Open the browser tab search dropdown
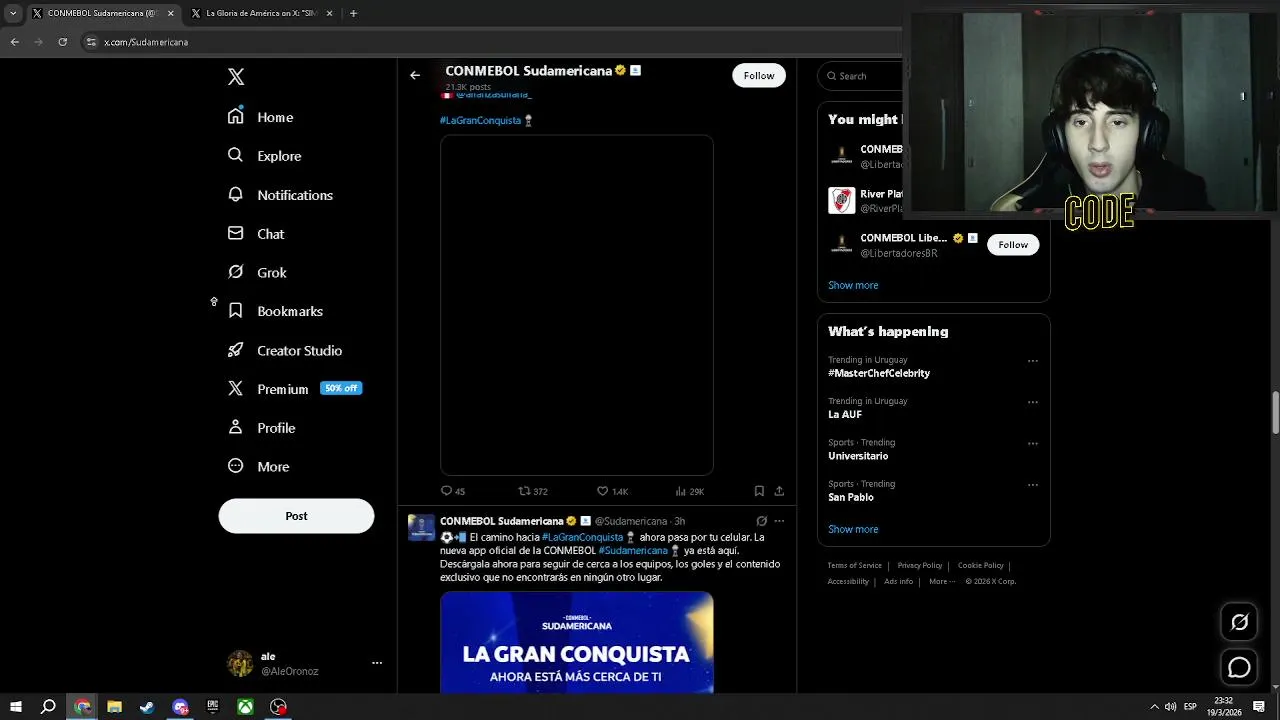The height and width of the screenshot is (720, 1280). pos(12,13)
